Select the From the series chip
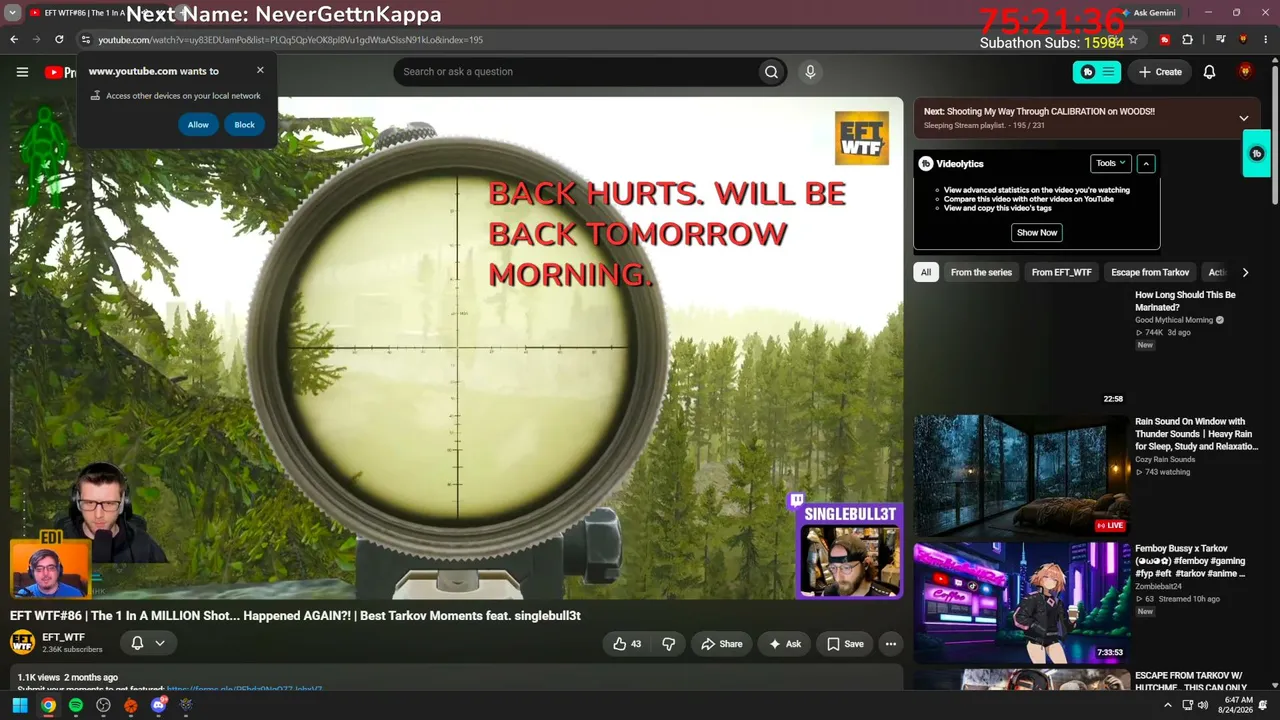This screenshot has width=1280, height=720. coord(981,272)
